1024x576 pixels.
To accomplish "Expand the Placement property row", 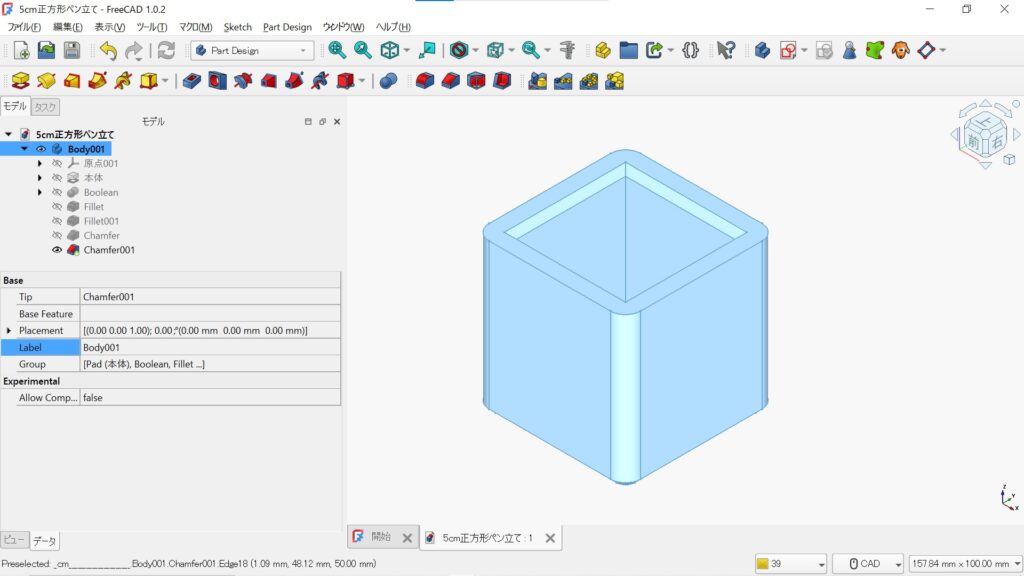I will click(10, 331).
